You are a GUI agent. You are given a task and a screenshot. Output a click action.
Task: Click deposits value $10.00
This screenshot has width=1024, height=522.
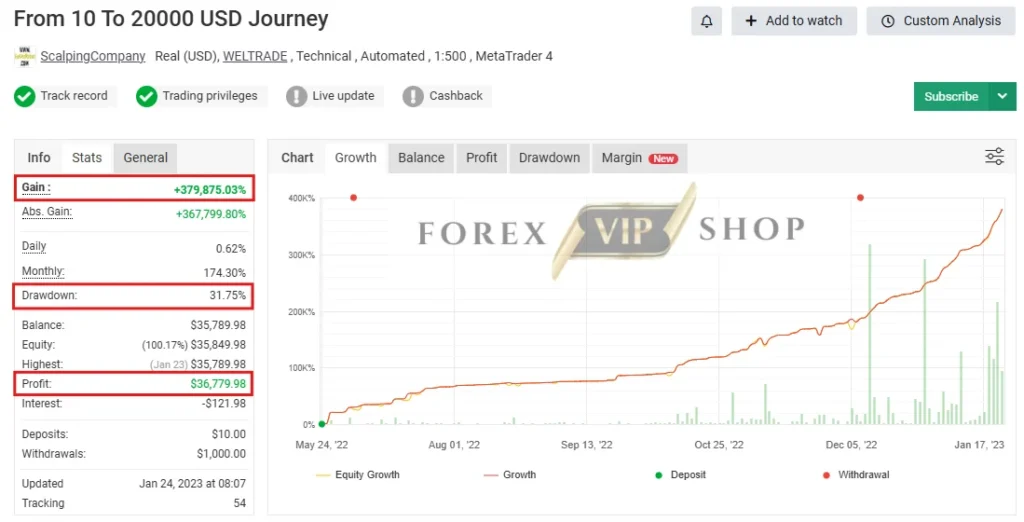click(229, 434)
